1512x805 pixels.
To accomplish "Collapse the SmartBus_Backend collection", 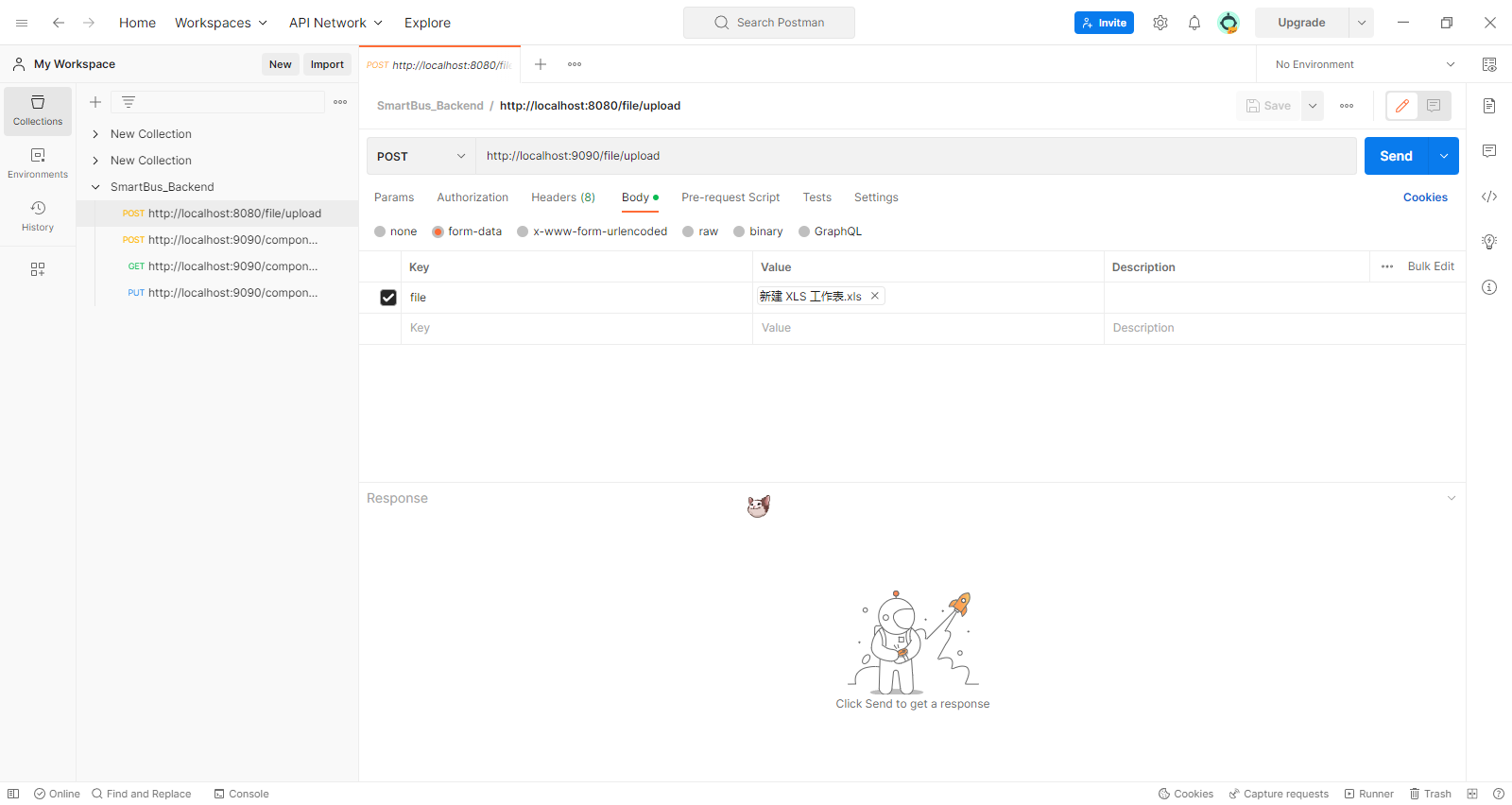I will point(95,187).
